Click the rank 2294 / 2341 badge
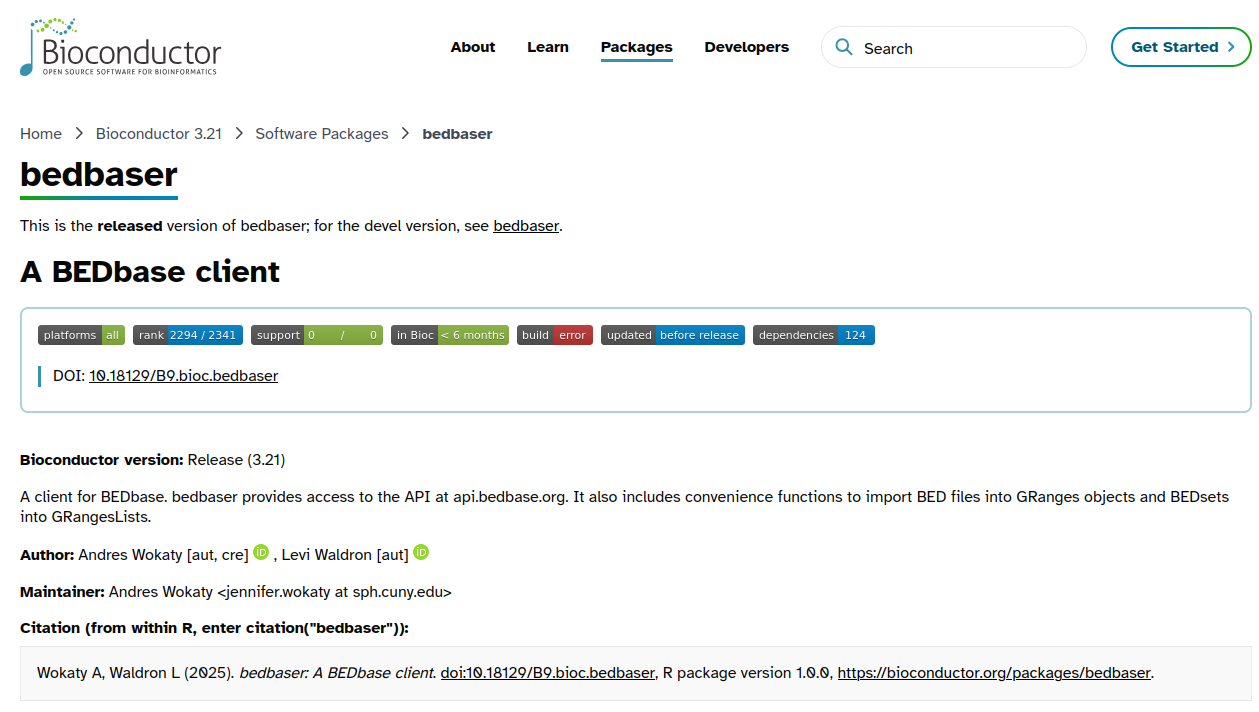 click(x=188, y=335)
